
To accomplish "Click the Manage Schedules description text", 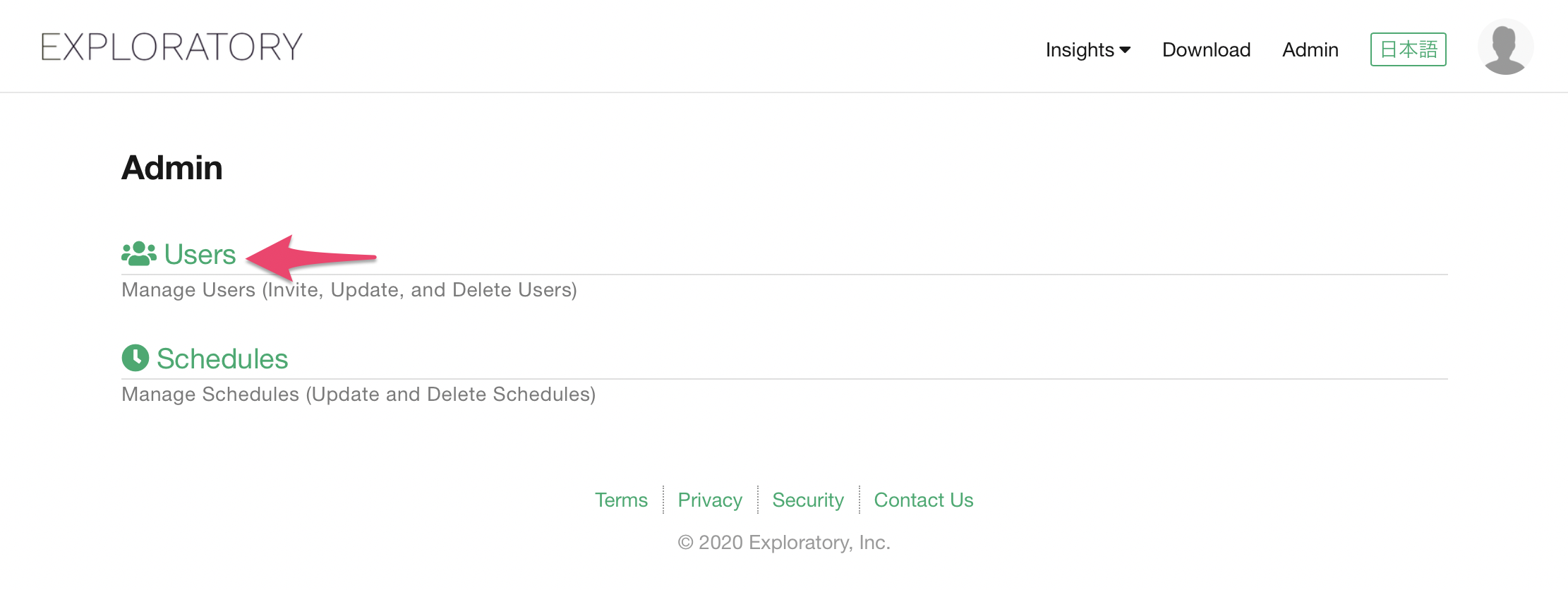I will (358, 394).
